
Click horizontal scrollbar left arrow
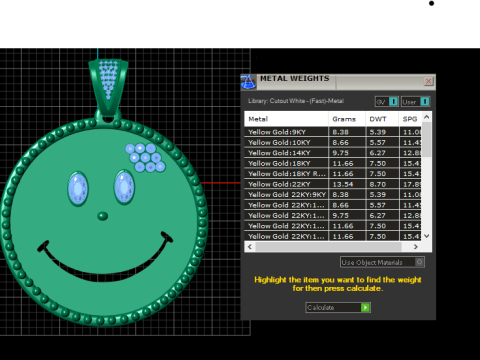click(x=250, y=247)
